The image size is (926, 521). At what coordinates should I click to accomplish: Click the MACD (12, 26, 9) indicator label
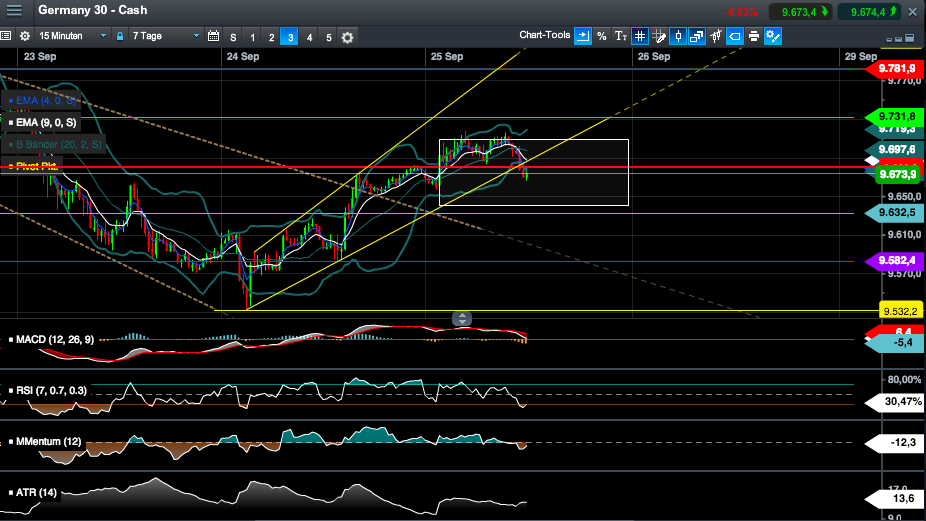pyautogui.click(x=54, y=340)
